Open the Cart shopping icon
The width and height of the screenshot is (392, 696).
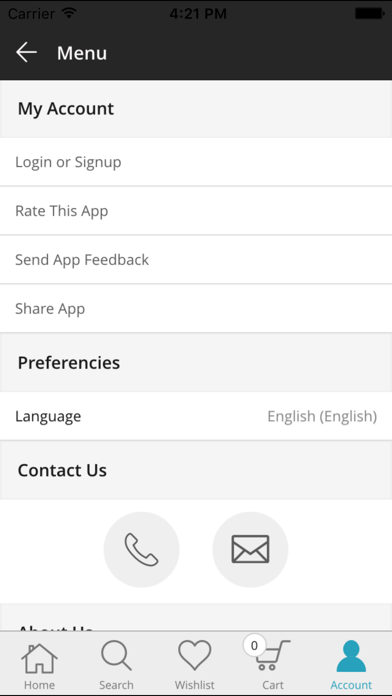273,655
